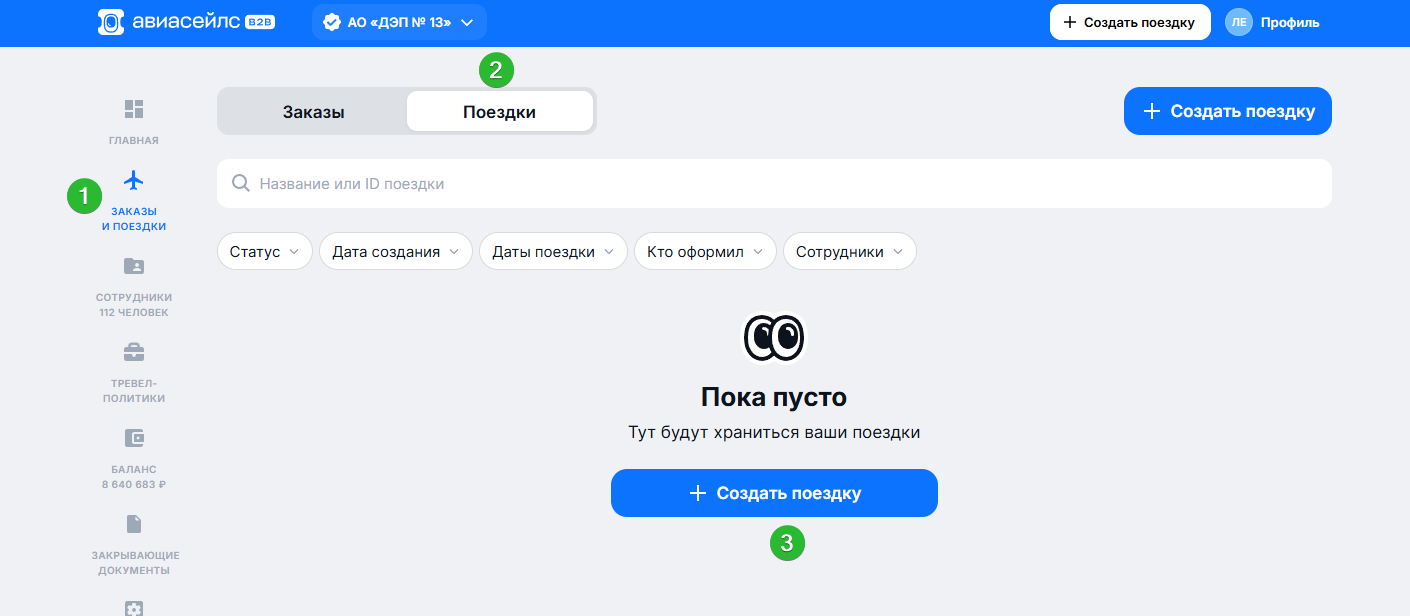Viewport: 1410px width, 616px height.
Task: Focus the Название или ID поездки search field
Action: (780, 184)
